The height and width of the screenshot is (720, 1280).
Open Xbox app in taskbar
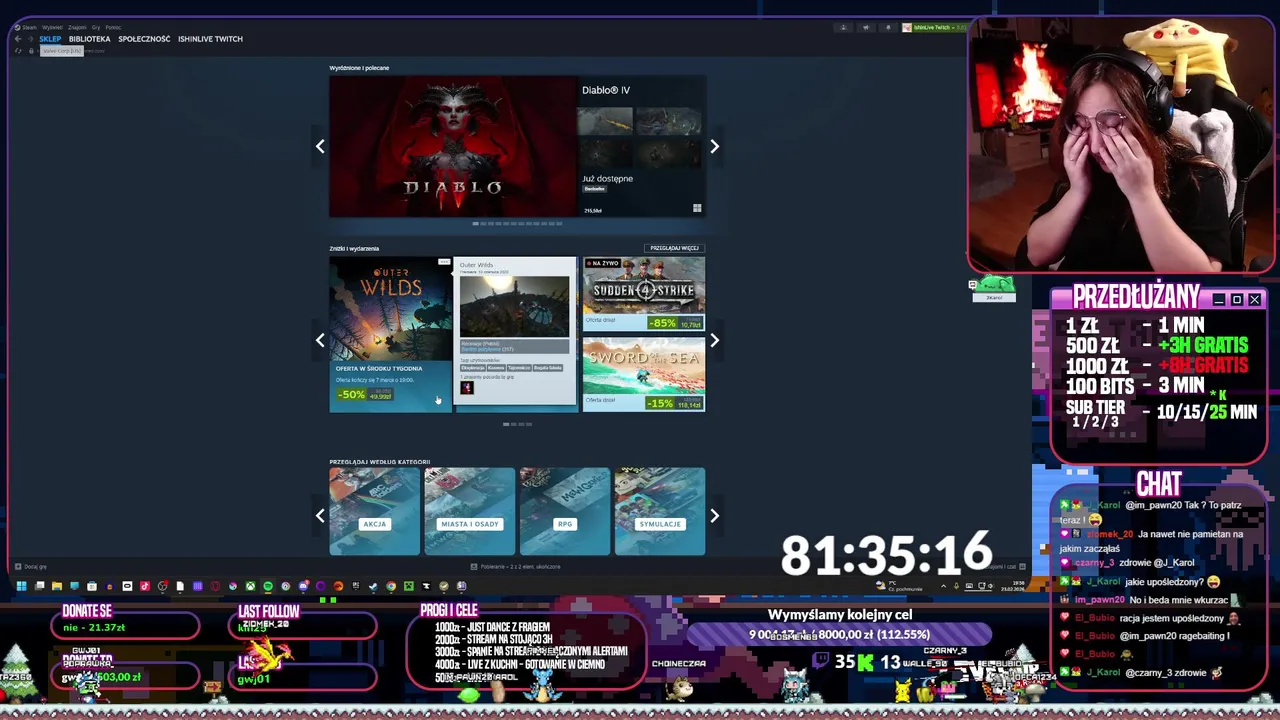[250, 586]
